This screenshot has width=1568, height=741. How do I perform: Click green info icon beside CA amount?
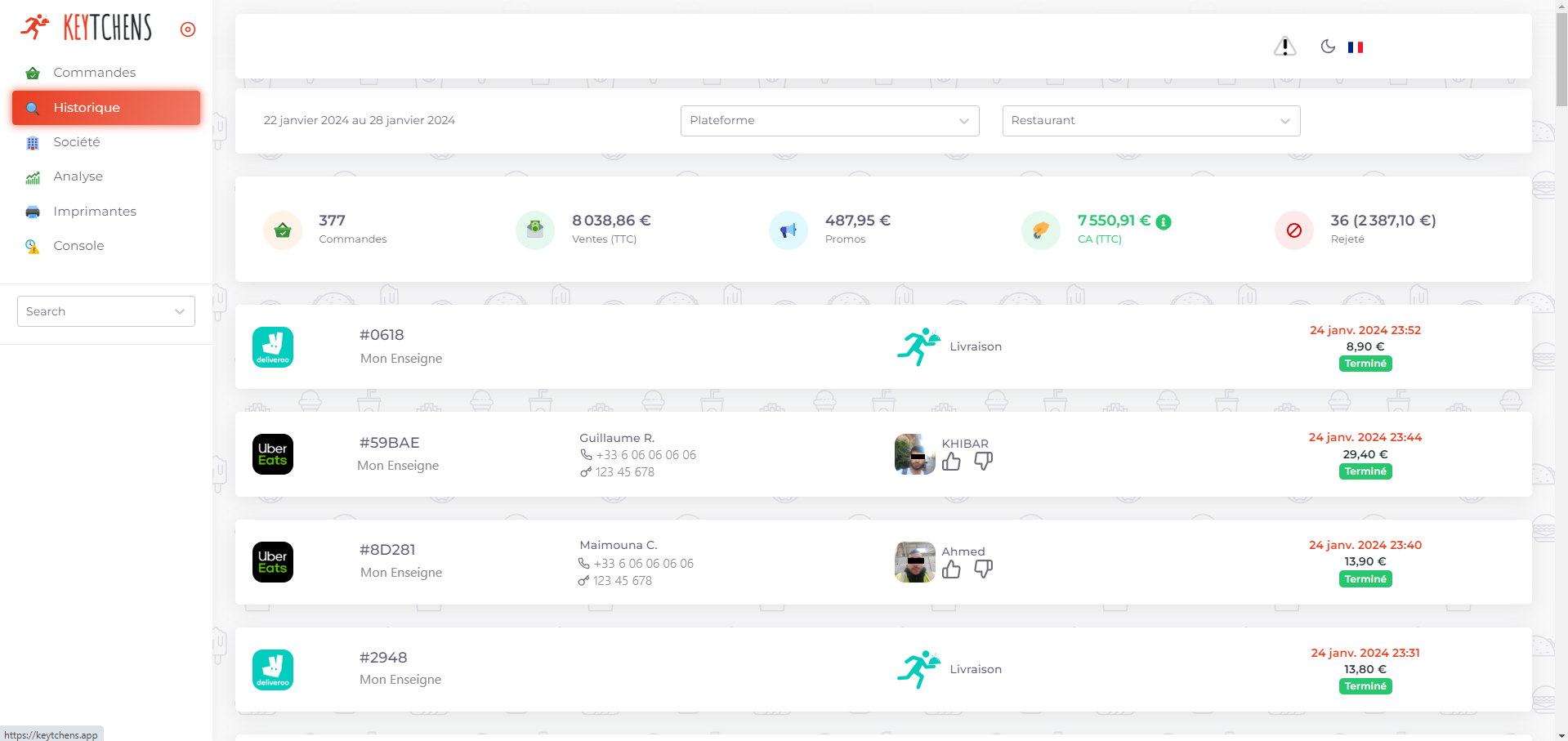(x=1164, y=222)
